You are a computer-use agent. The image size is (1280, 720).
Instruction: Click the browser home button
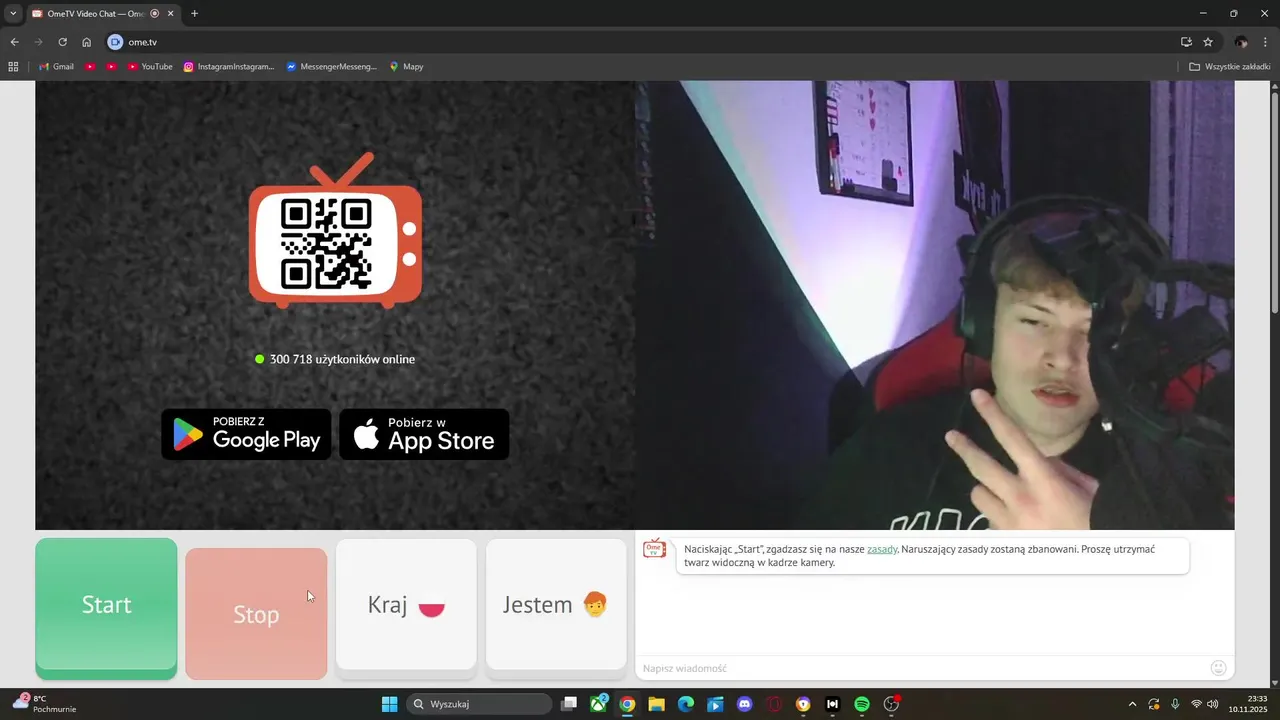click(87, 42)
